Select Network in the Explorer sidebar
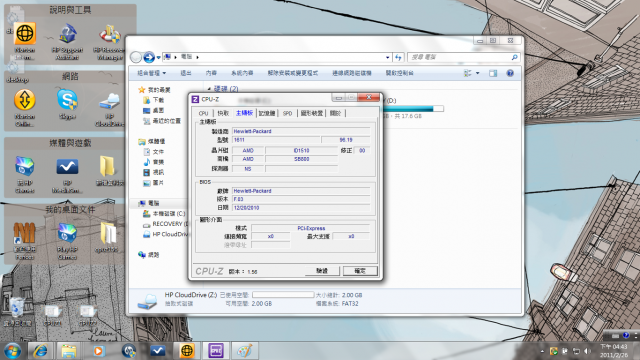 pyautogui.click(x=149, y=255)
